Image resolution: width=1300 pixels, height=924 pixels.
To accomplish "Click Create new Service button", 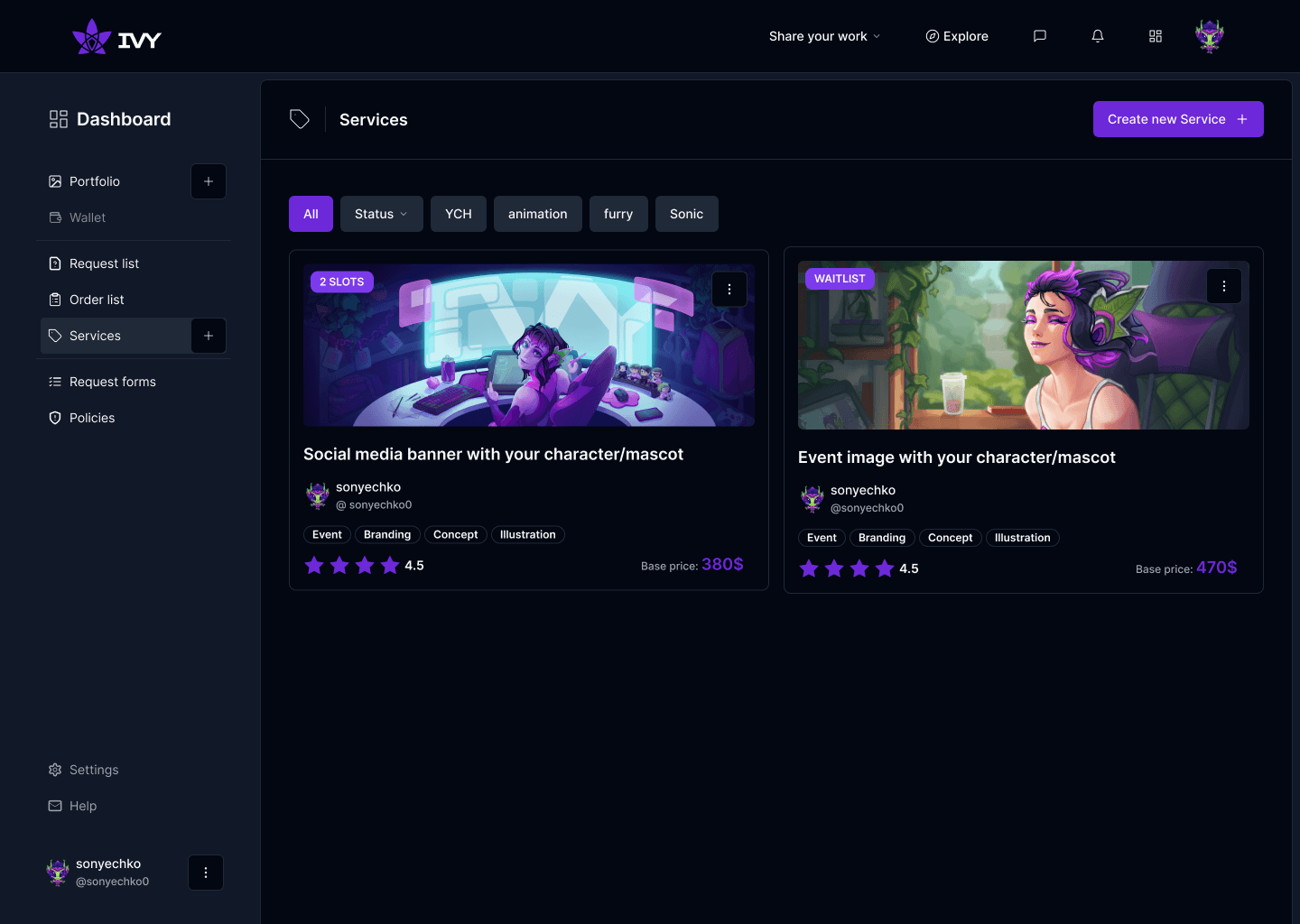I will tap(1178, 119).
